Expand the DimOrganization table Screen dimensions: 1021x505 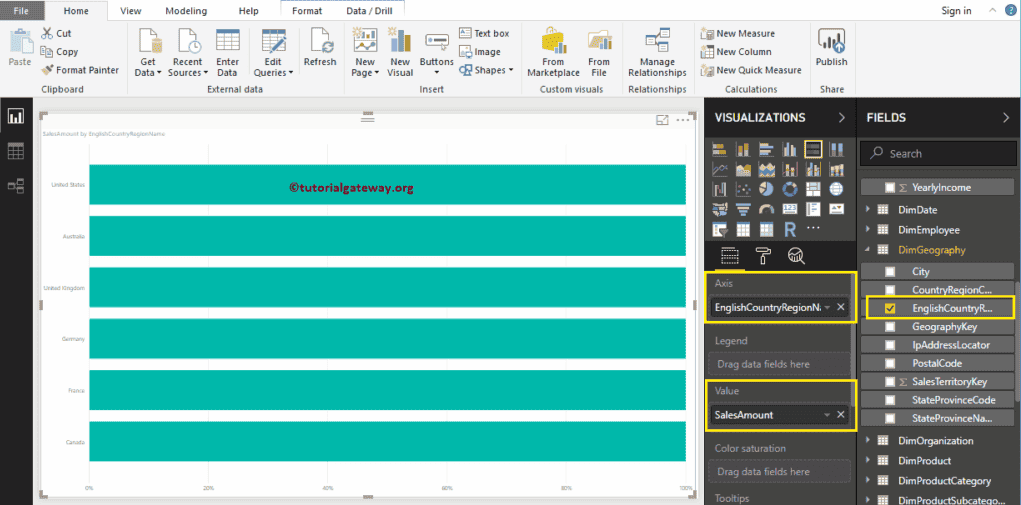(x=867, y=441)
